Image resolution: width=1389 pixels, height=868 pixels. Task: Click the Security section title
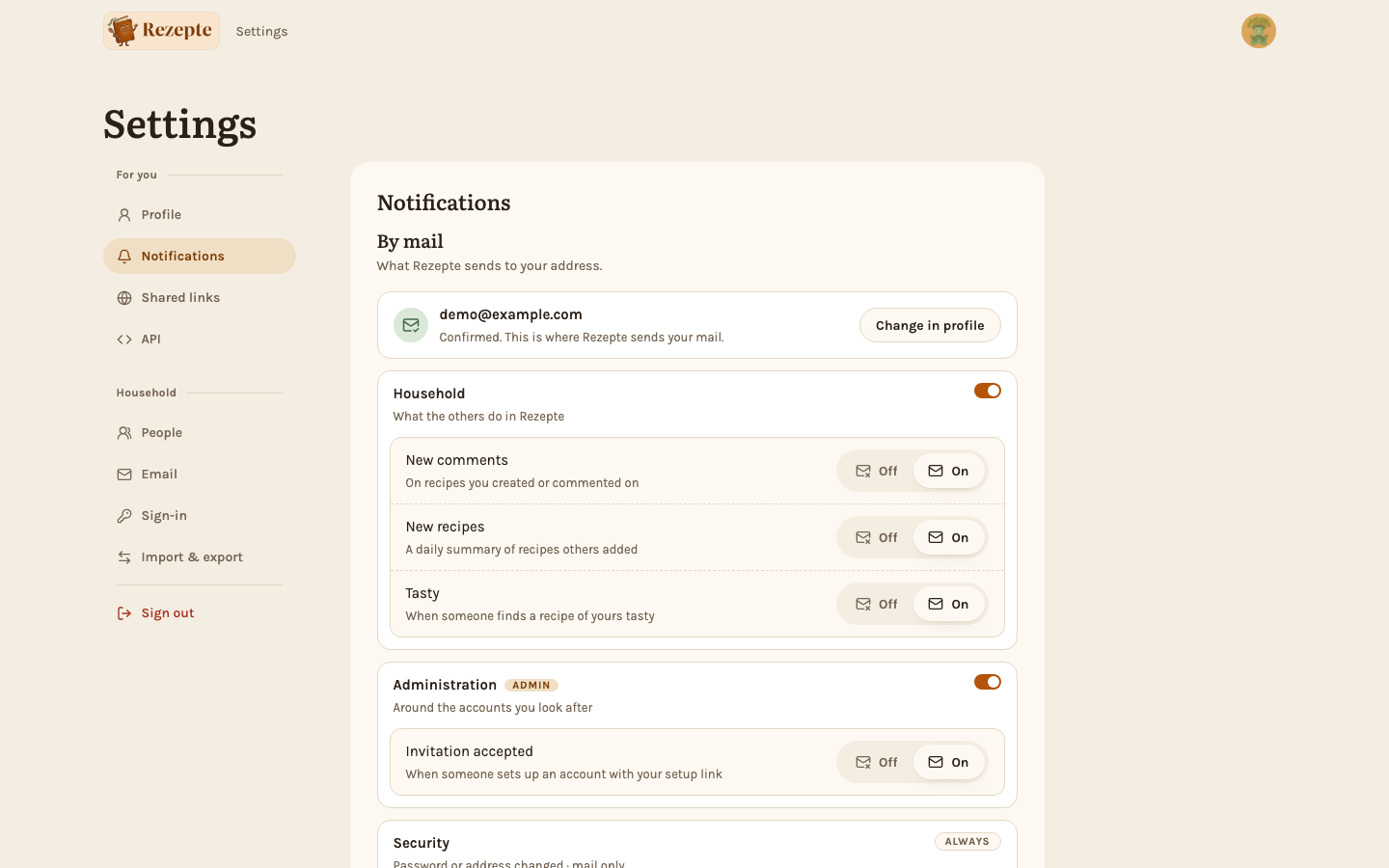coord(422,843)
